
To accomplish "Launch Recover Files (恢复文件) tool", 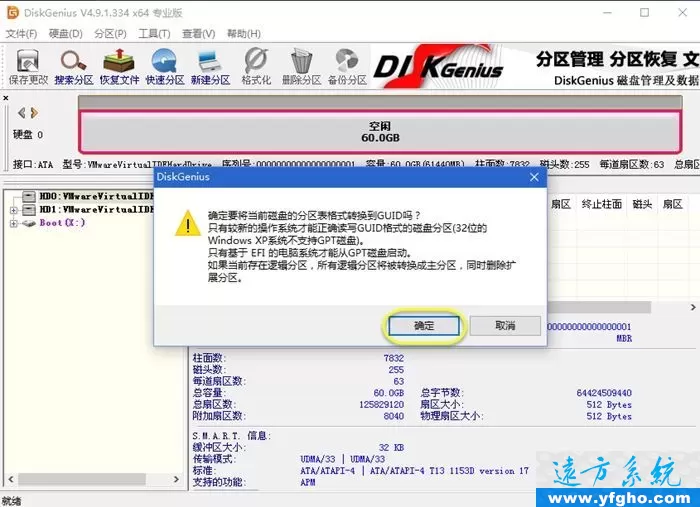I will [119, 66].
